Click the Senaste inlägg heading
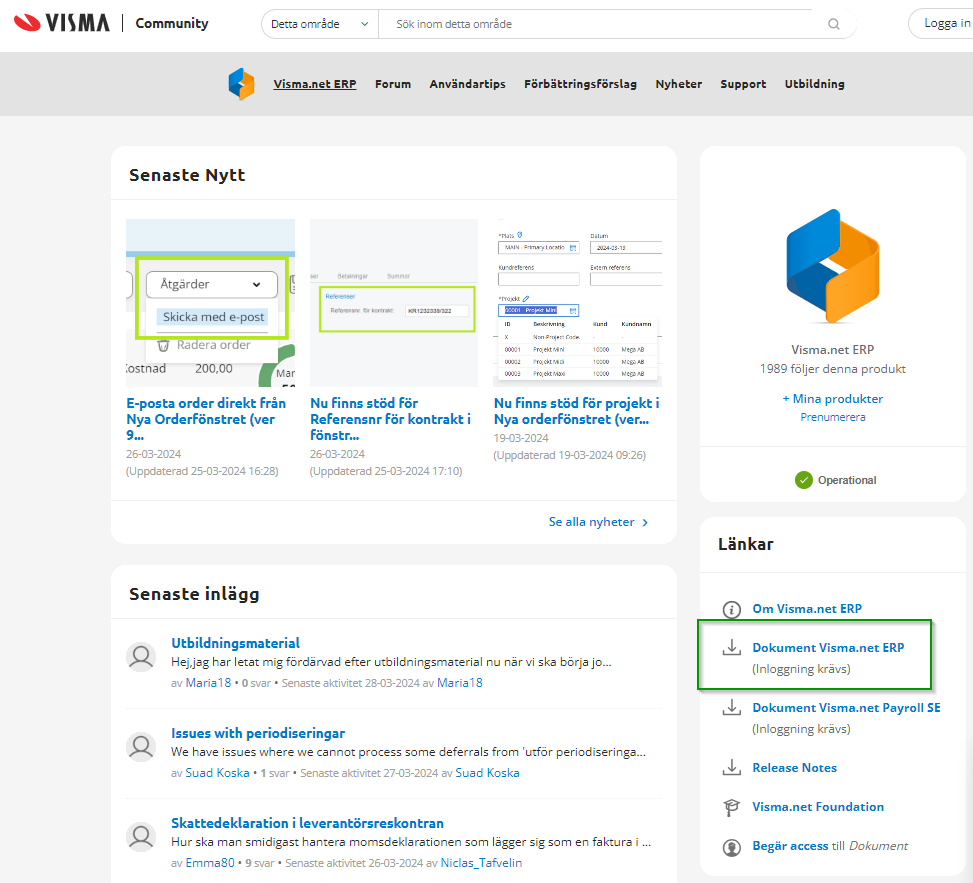Screen dimensions: 973x883 194,594
